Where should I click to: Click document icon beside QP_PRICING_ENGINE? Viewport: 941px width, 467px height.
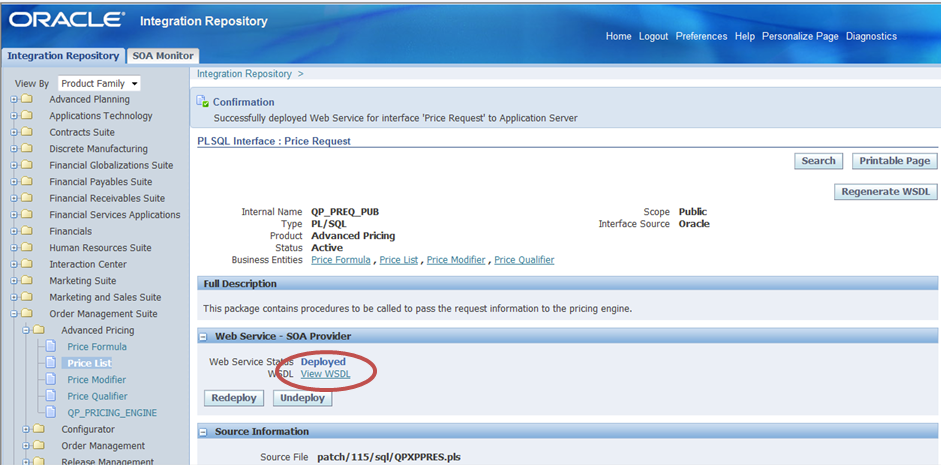coord(51,413)
